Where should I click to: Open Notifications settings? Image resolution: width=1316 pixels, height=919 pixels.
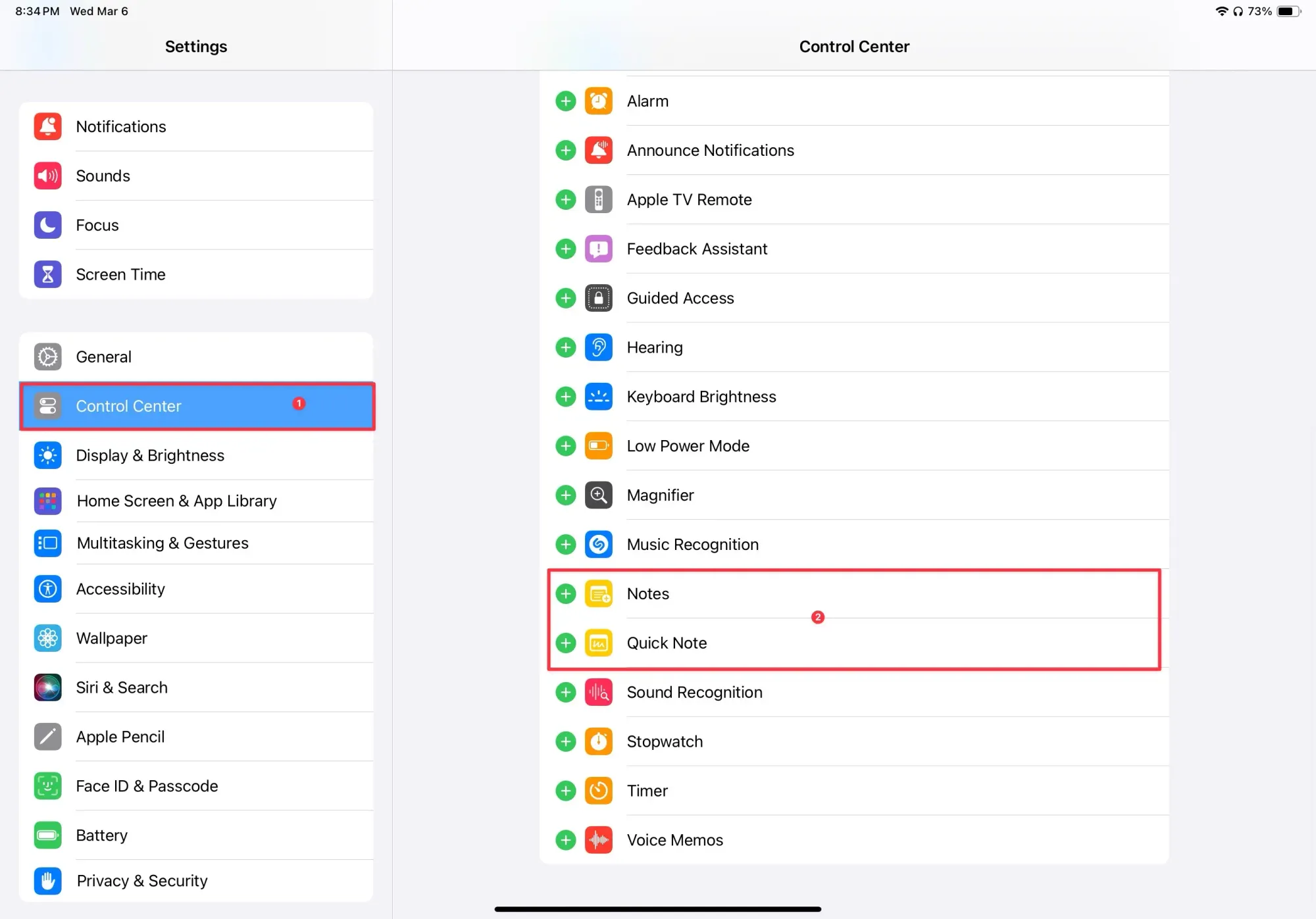click(x=196, y=126)
